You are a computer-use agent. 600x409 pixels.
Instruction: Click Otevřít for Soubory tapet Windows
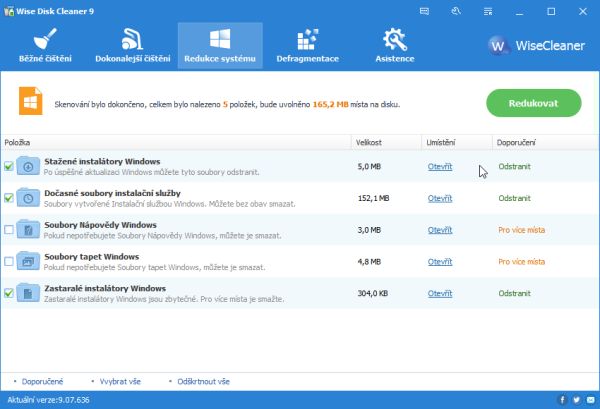click(x=440, y=262)
